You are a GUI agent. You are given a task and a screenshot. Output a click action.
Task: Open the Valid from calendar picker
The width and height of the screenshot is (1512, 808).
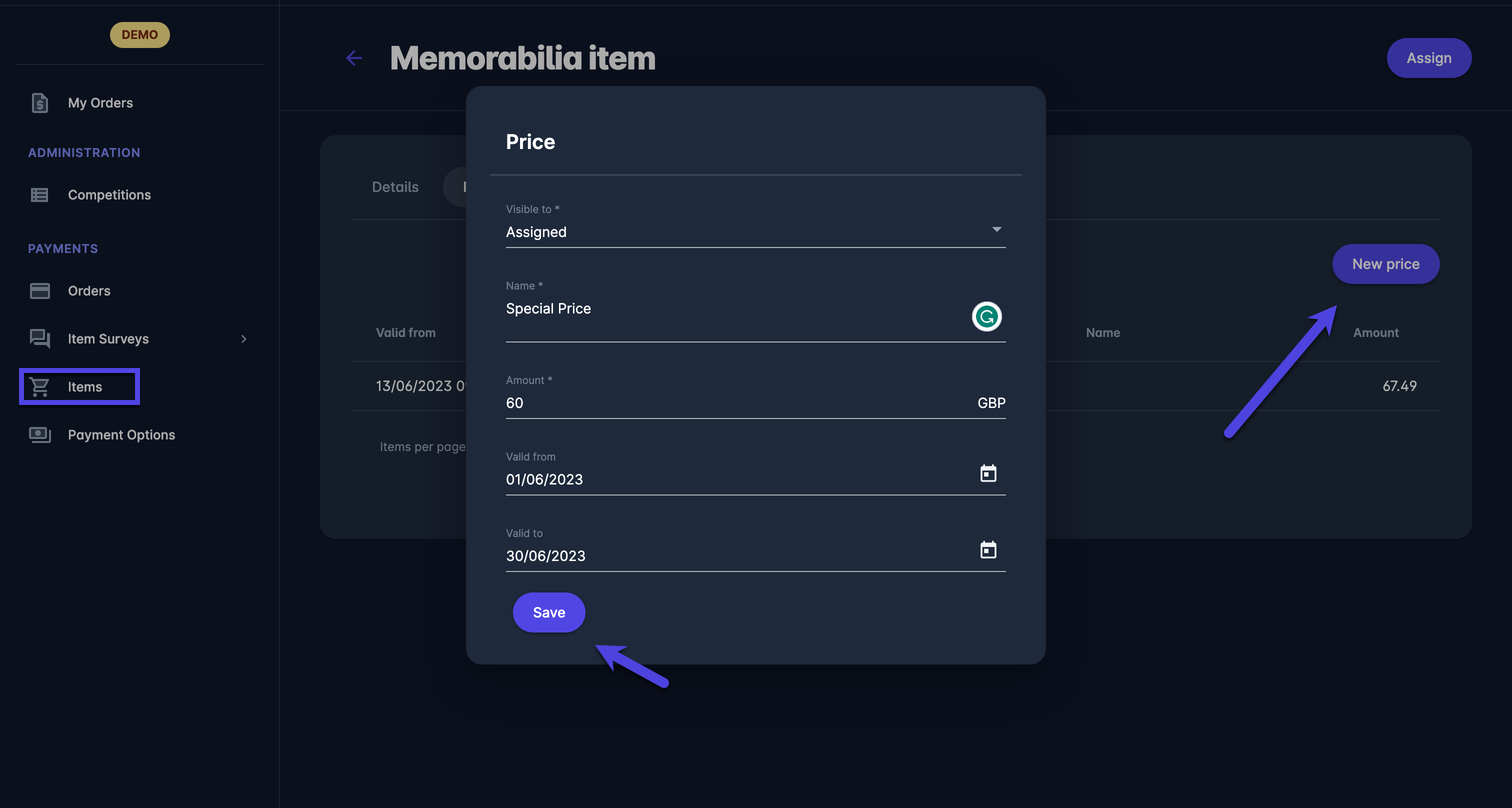988,473
